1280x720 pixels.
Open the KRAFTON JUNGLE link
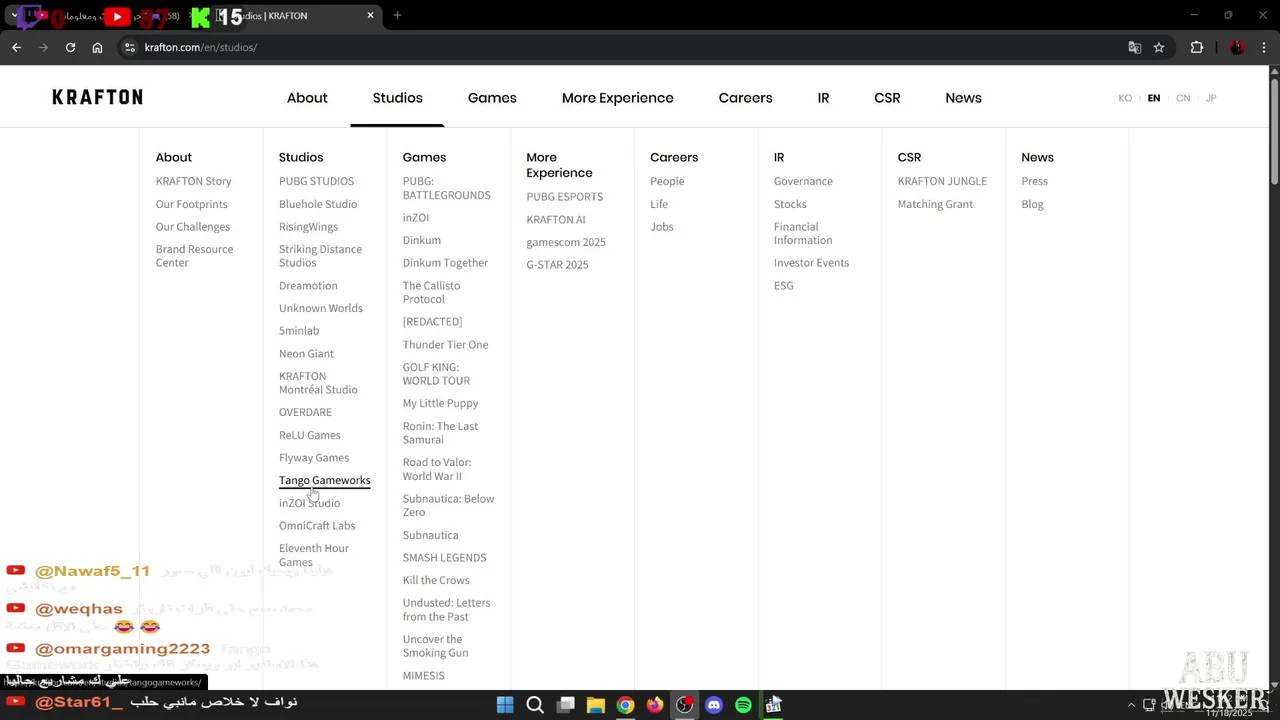941,181
